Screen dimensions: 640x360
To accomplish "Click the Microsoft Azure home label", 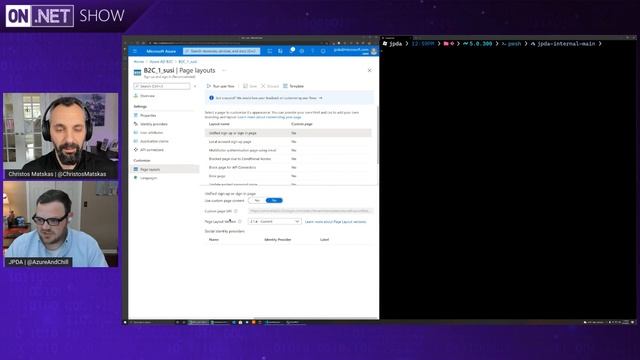I will pos(161,51).
